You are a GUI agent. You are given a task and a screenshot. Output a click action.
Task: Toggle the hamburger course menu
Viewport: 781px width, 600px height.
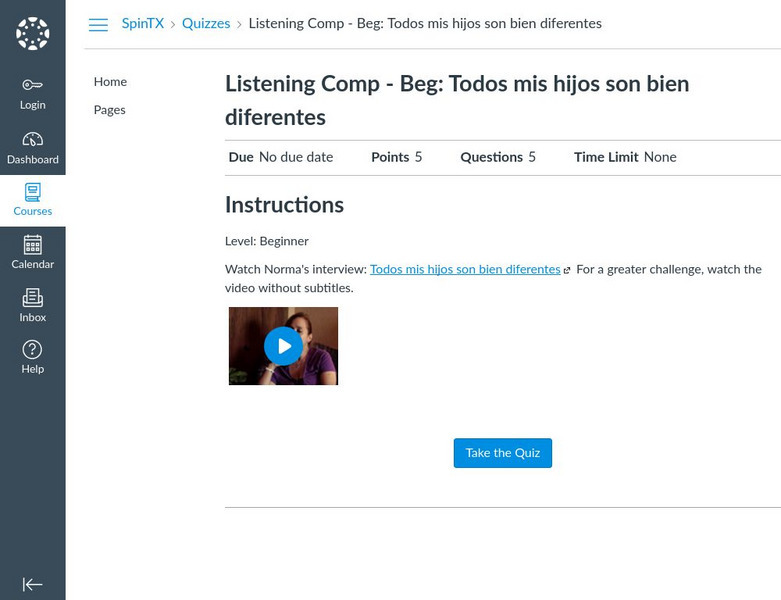point(98,25)
